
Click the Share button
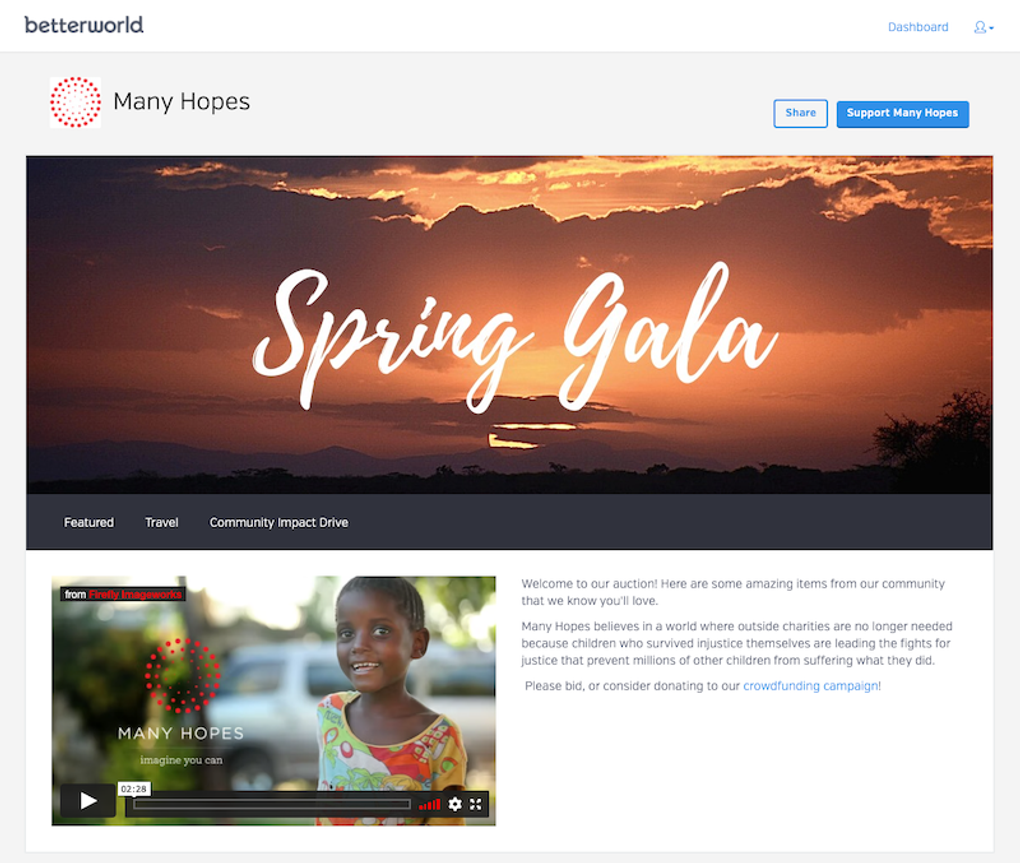(800, 113)
